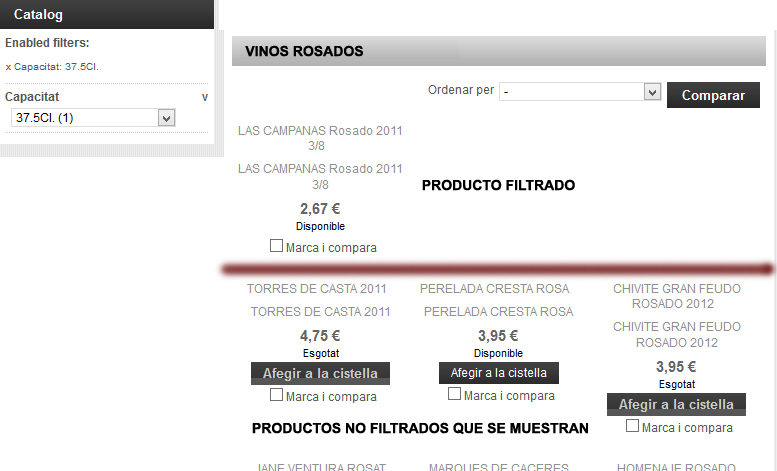The image size is (777, 471).
Task: Add TORRES DE CASTA 2011 to the cistella
Action: [x=320, y=373]
